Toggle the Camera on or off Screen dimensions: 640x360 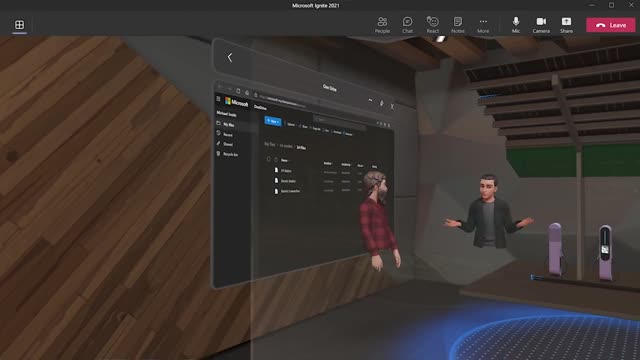[541, 25]
